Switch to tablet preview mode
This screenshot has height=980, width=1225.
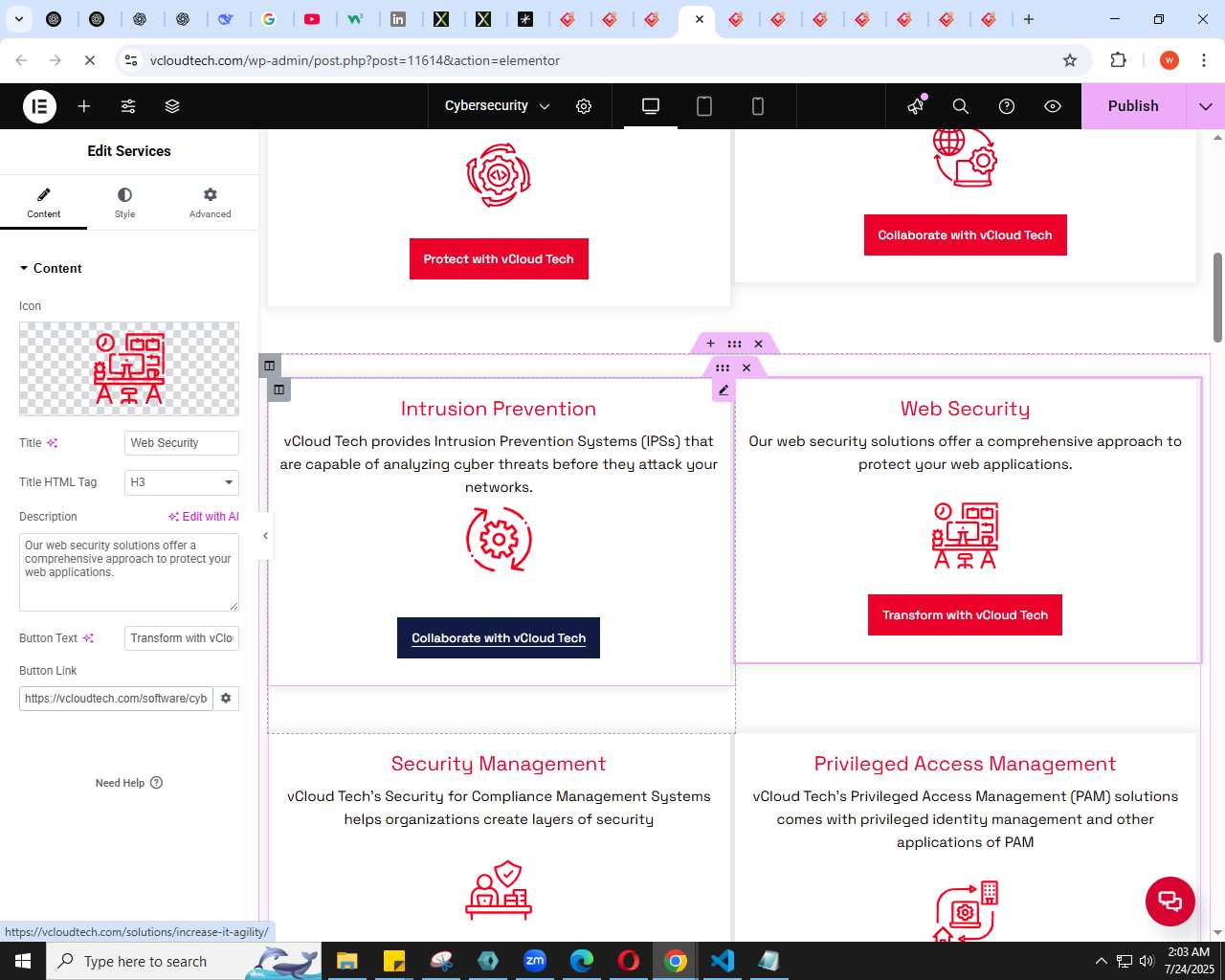pos(704,106)
